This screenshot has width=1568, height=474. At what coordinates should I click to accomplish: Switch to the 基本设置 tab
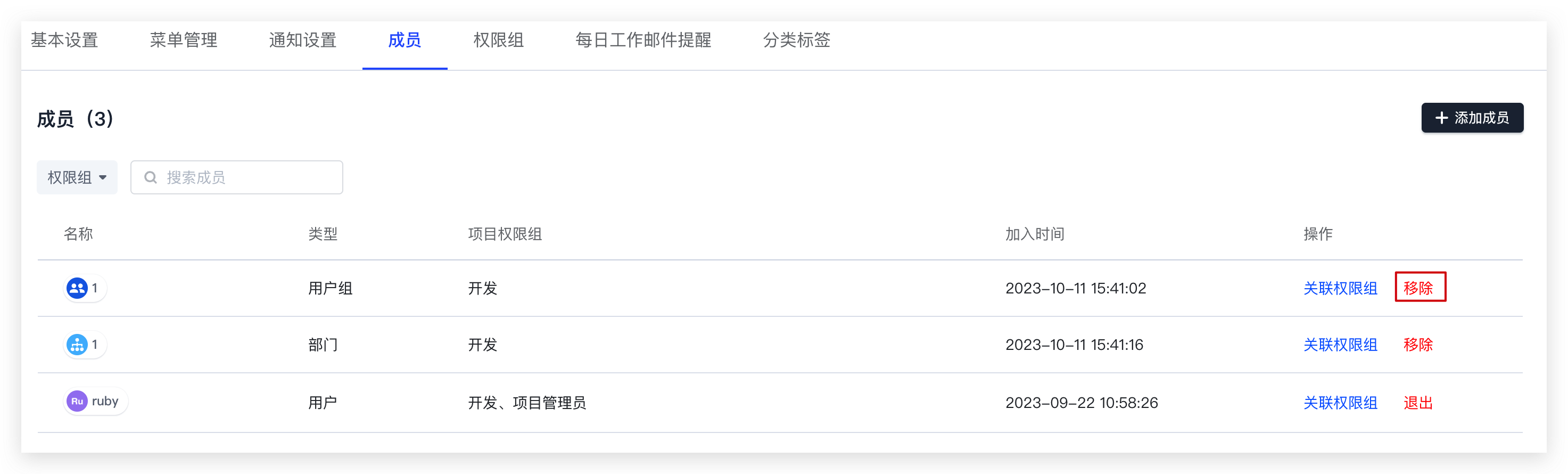[64, 40]
